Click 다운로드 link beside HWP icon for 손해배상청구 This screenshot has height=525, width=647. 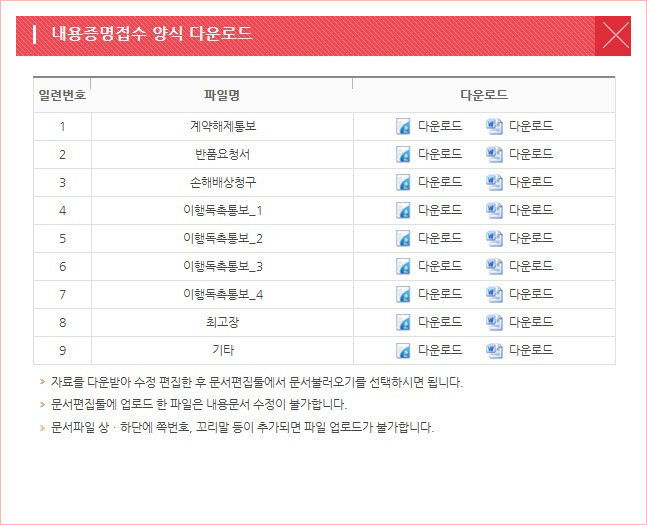pos(440,182)
